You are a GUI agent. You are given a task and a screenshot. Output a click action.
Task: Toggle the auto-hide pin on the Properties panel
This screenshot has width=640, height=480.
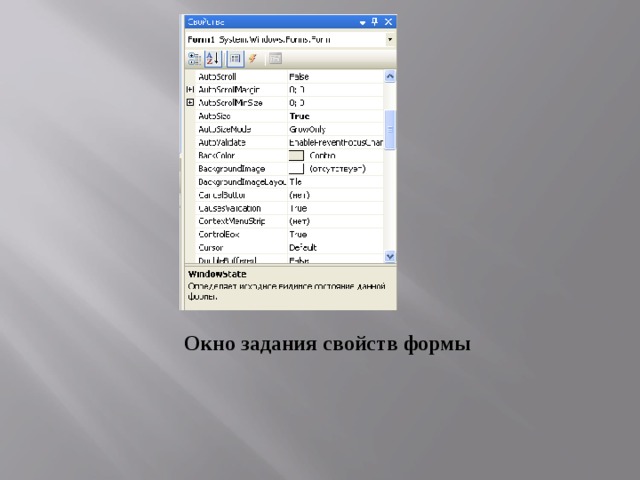coord(375,22)
